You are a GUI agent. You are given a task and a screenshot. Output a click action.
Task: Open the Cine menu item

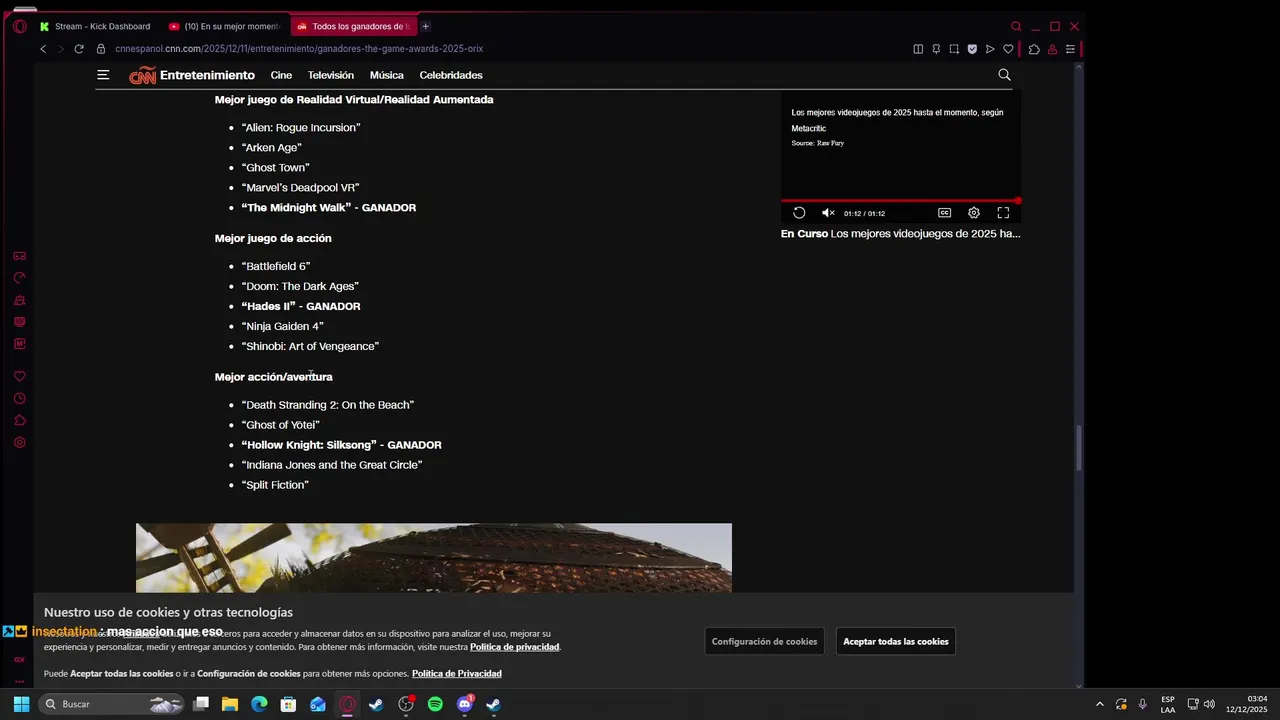pos(281,75)
